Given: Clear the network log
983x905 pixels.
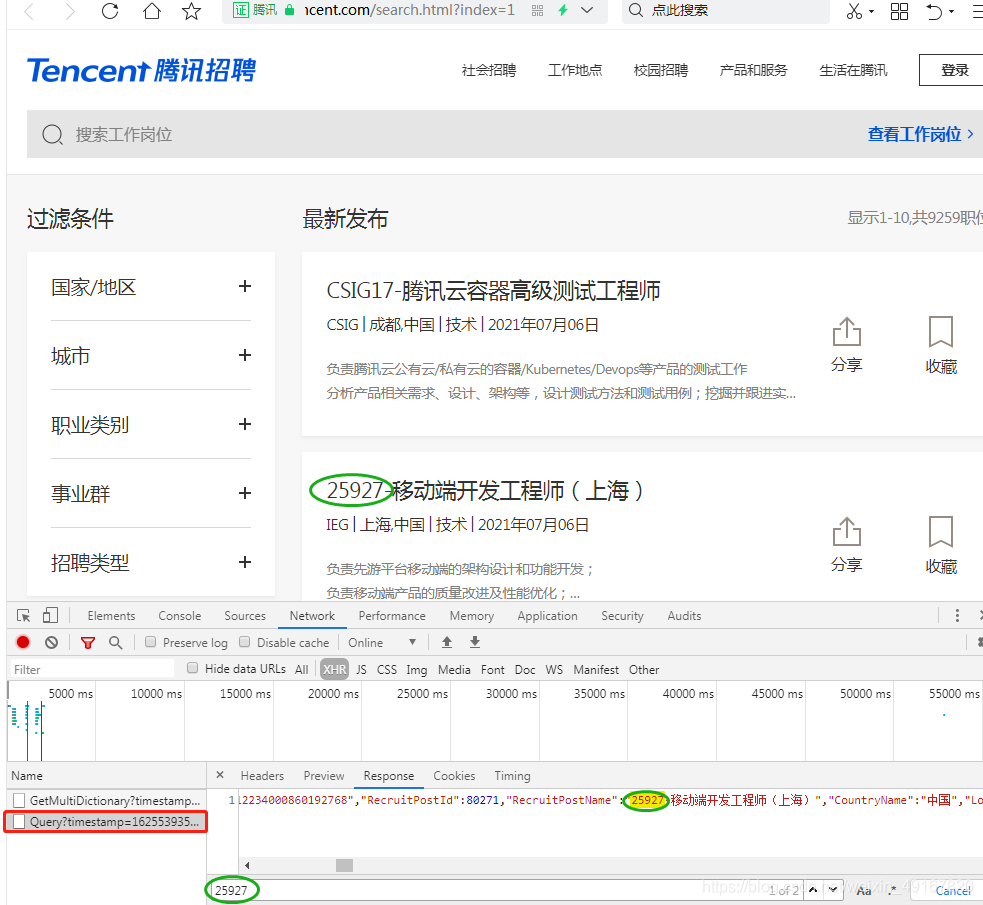Looking at the screenshot, I should [x=51, y=642].
